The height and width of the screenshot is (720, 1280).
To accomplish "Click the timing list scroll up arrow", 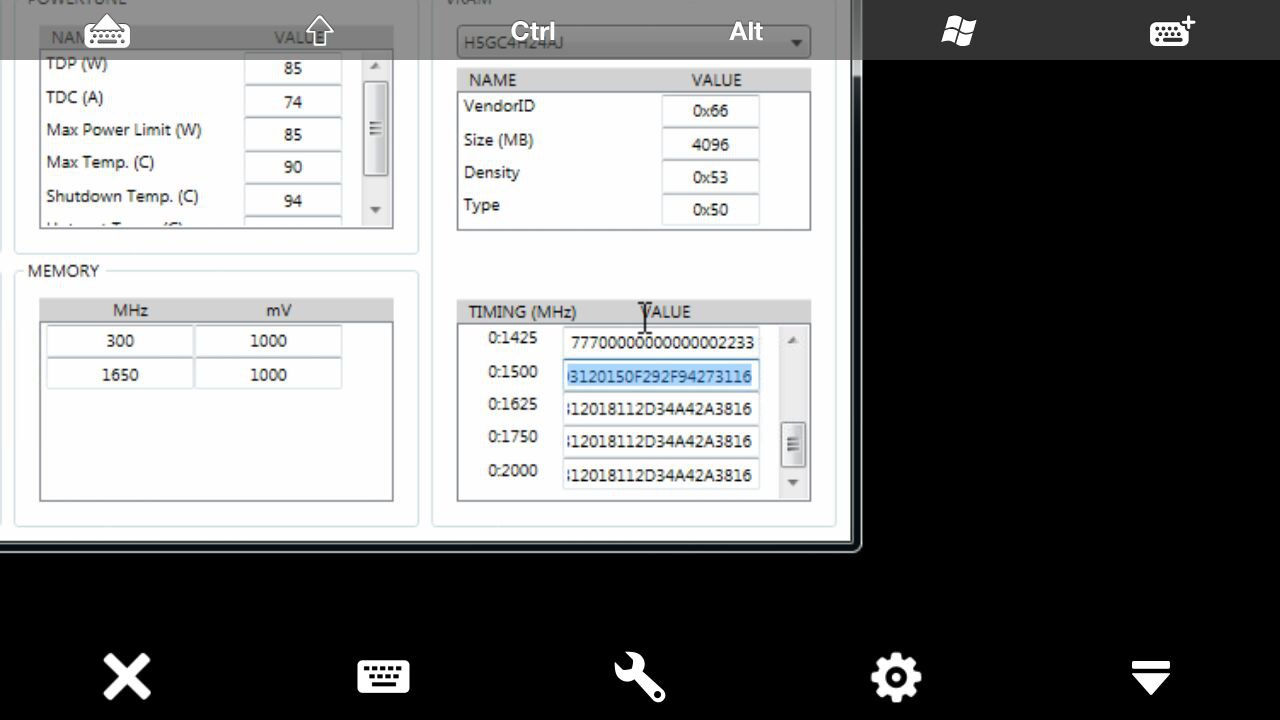I will tap(792, 340).
